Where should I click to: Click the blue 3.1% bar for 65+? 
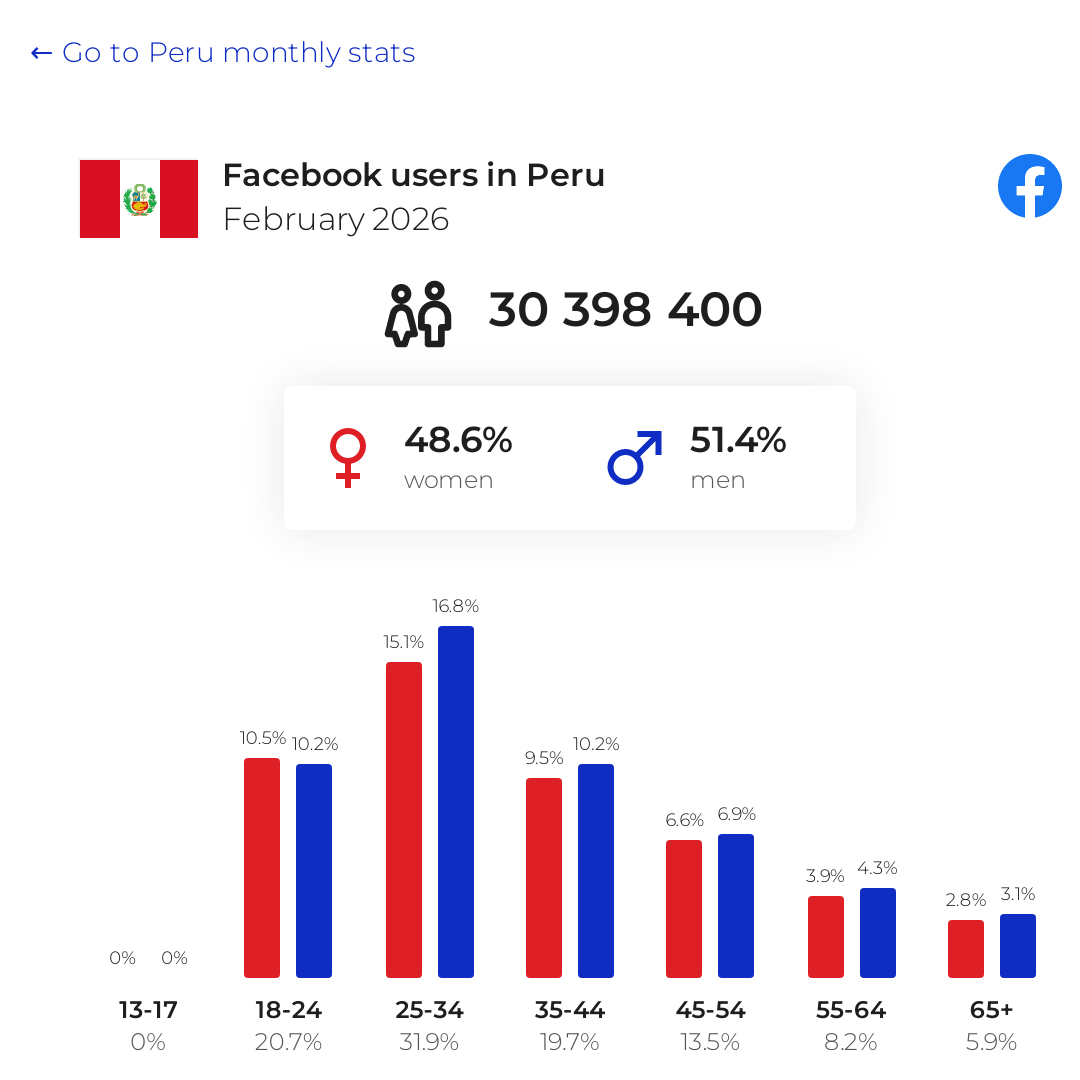tap(1018, 946)
